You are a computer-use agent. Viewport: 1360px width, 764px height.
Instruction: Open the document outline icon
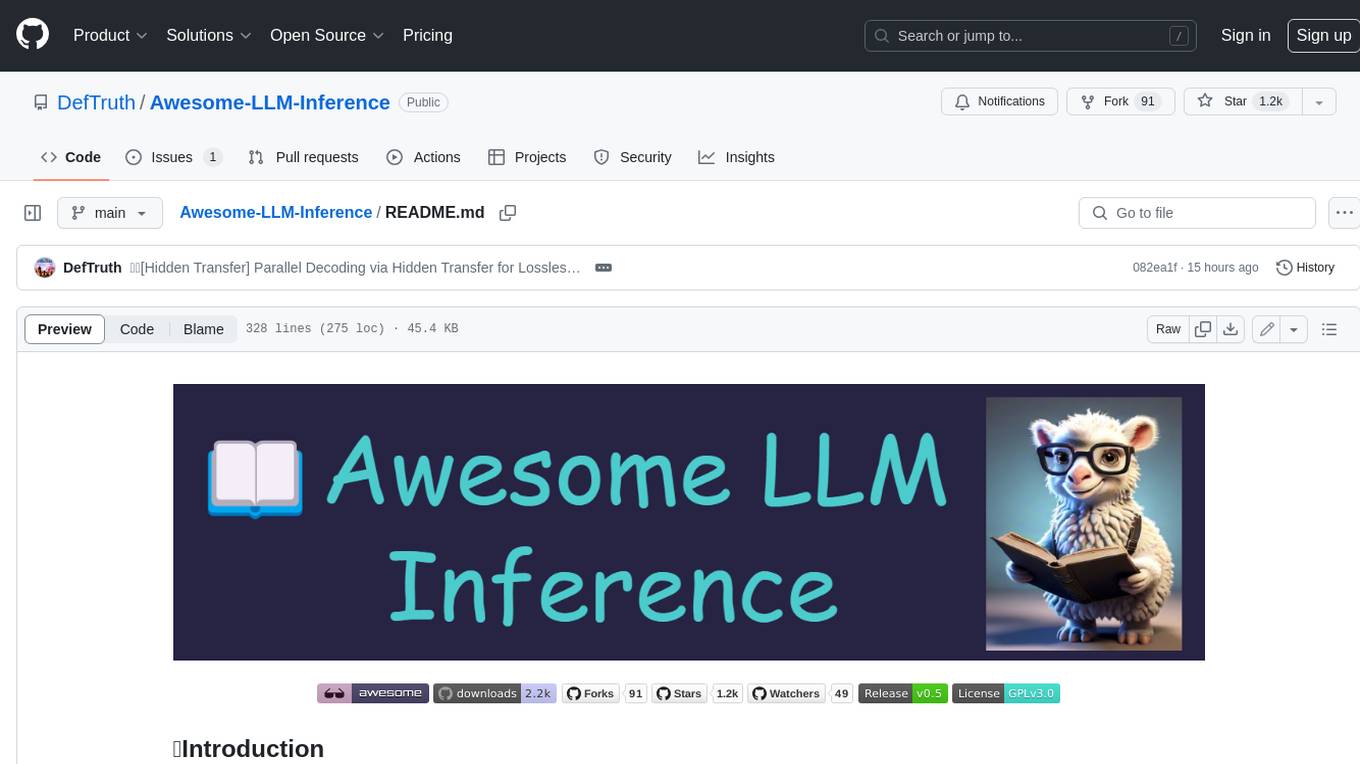(1329, 329)
